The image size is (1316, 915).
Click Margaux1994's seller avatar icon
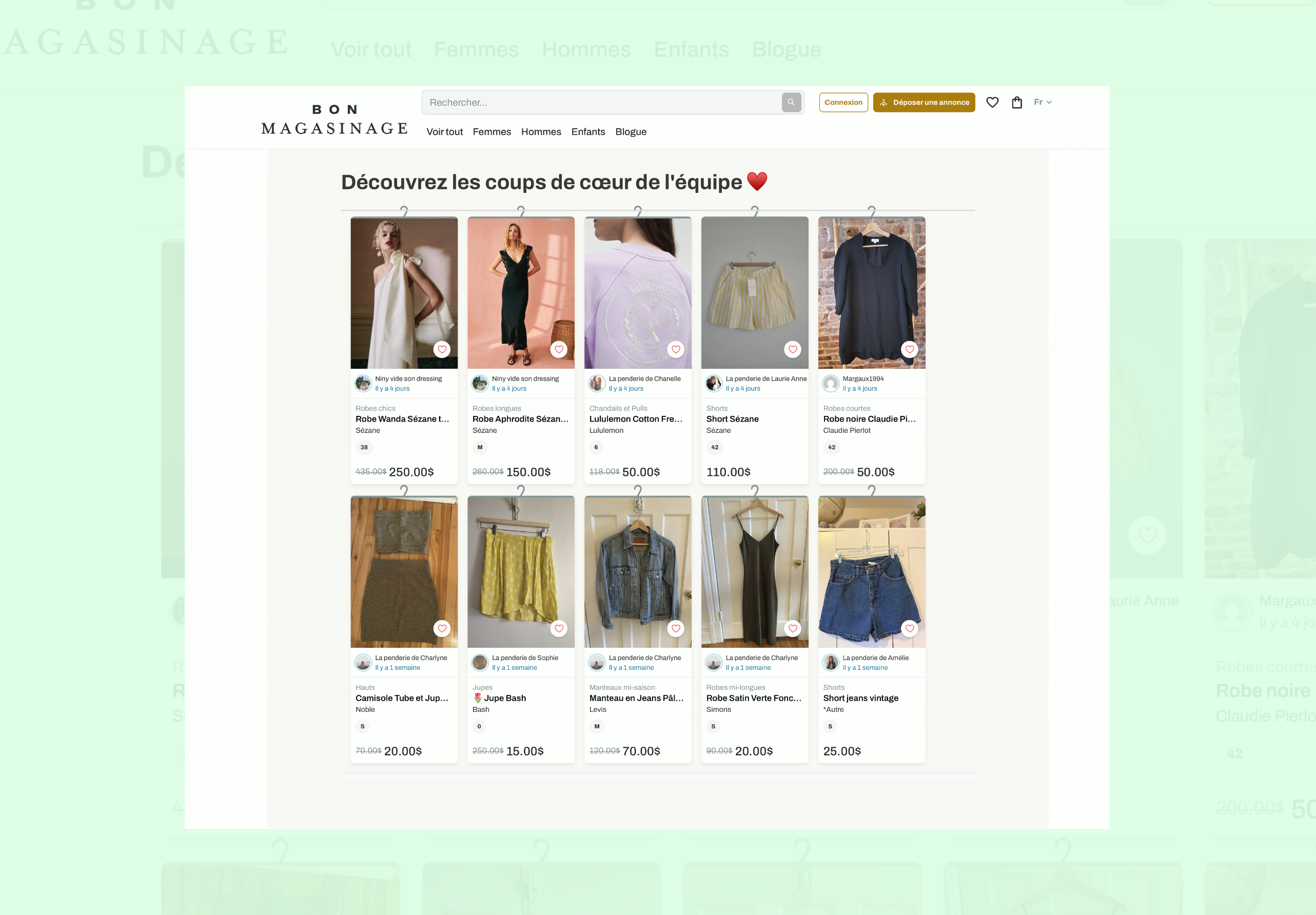(831, 383)
